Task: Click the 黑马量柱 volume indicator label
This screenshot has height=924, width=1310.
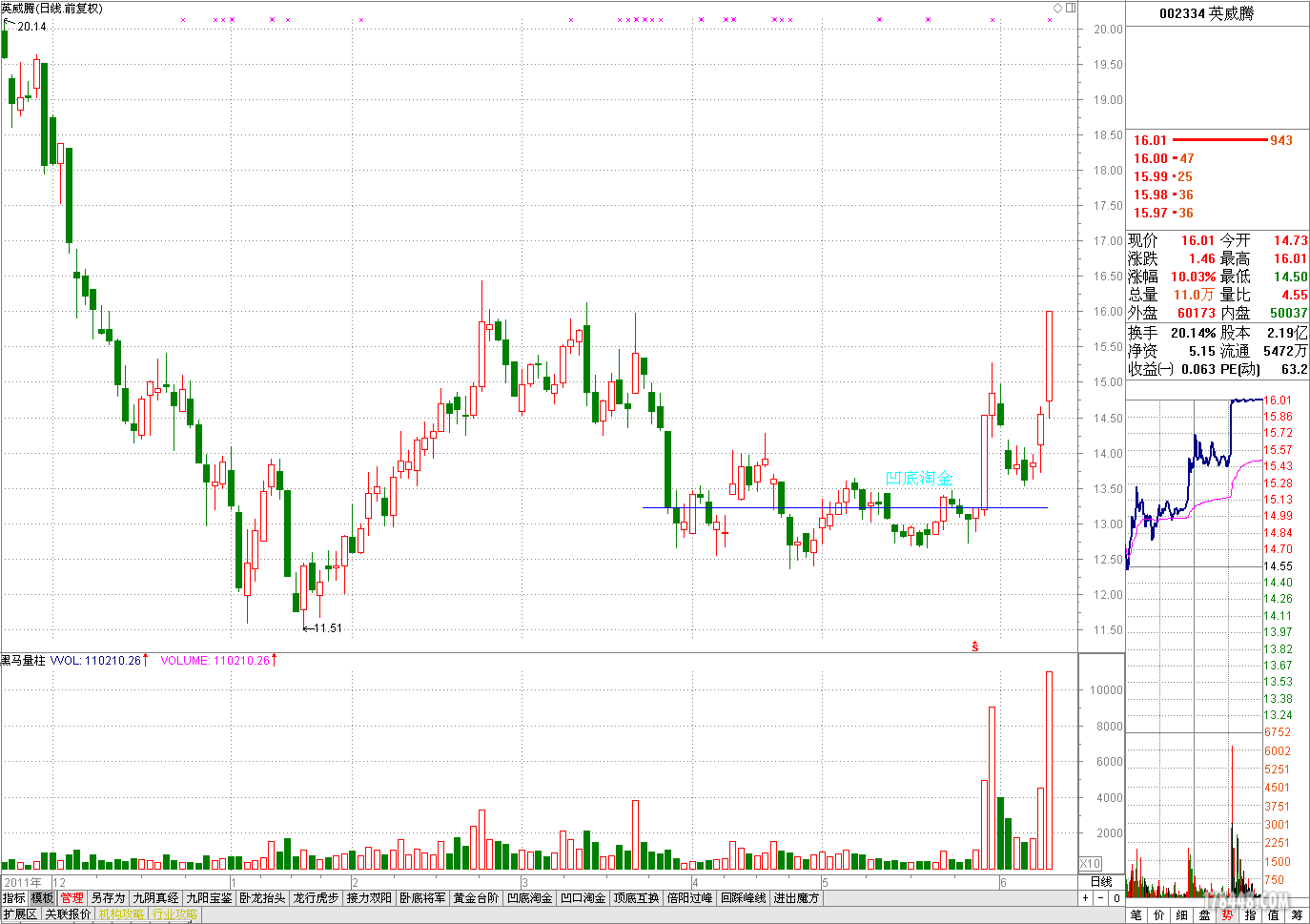Action: point(23,660)
